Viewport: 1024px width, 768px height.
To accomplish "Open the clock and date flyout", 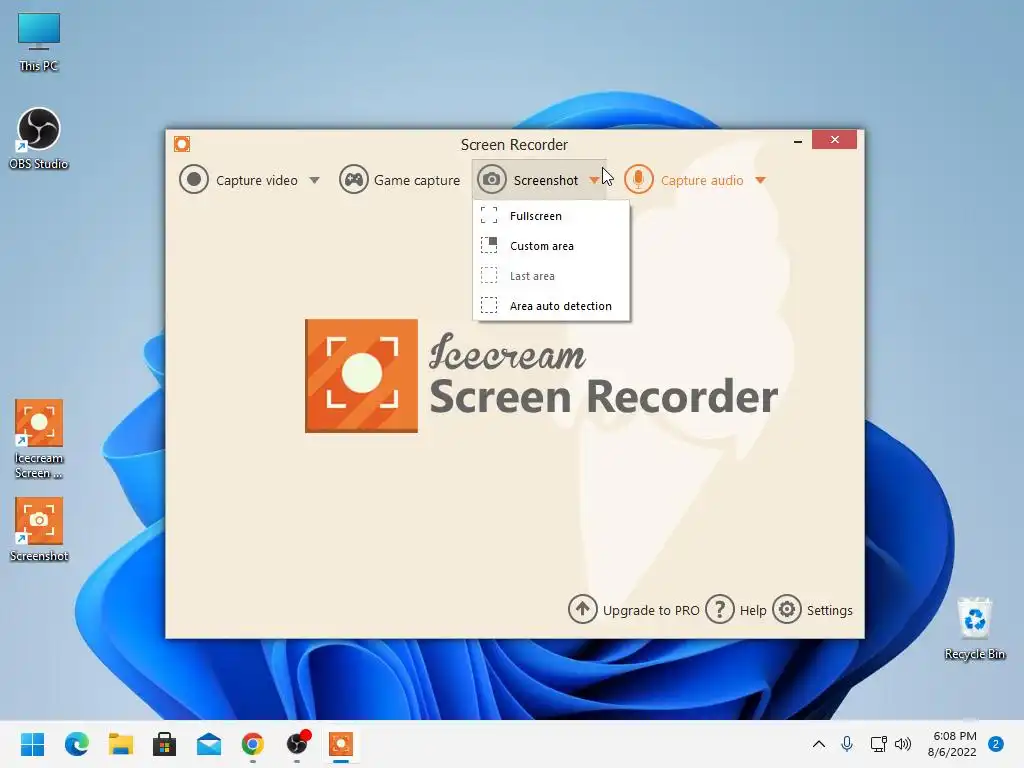I will click(952, 744).
